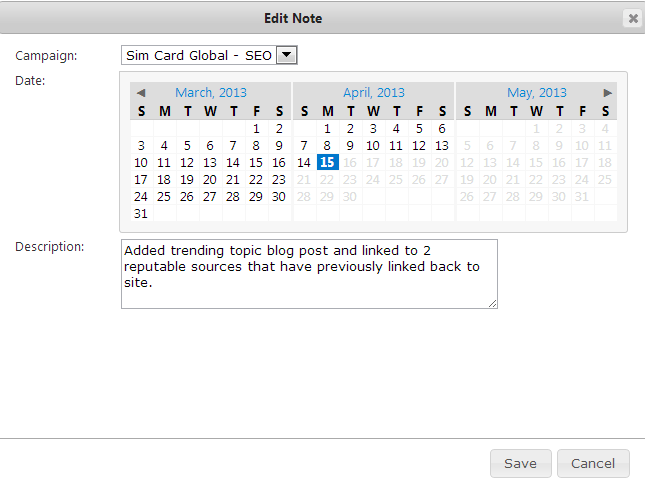The image size is (645, 485).
Task: Click the Description textarea resize handle
Action: [492, 303]
